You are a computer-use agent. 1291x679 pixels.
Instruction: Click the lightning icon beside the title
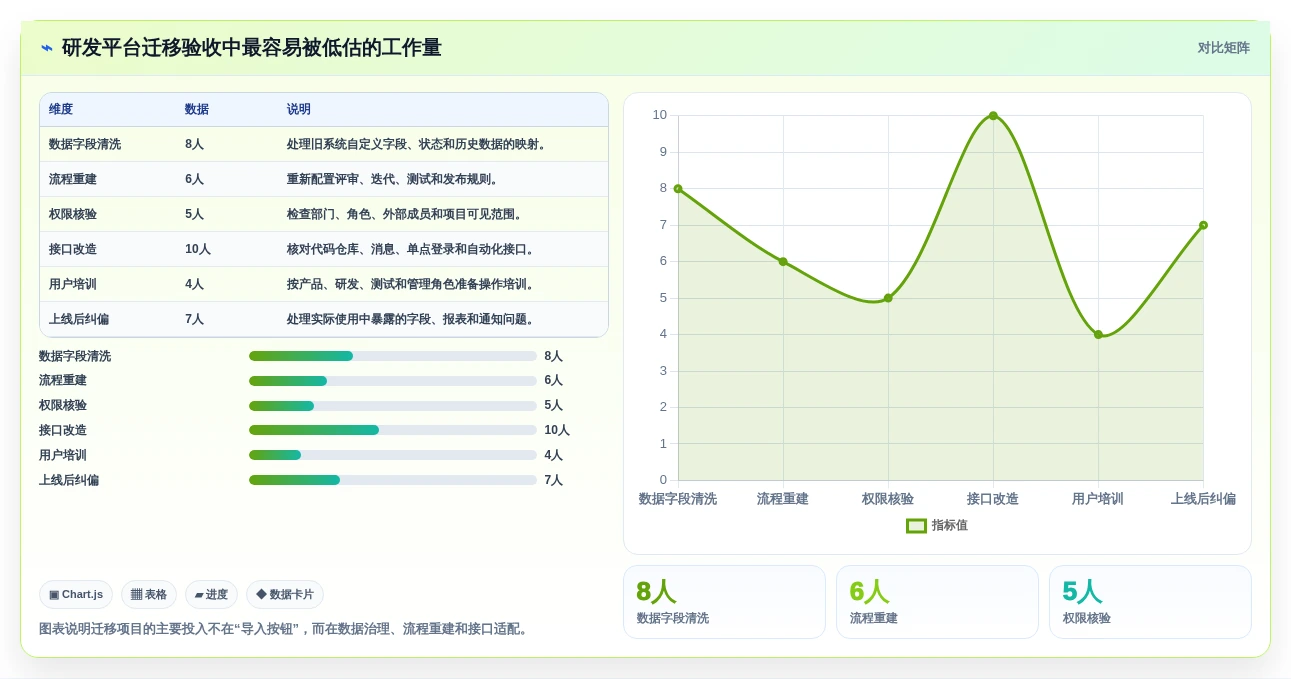(47, 48)
